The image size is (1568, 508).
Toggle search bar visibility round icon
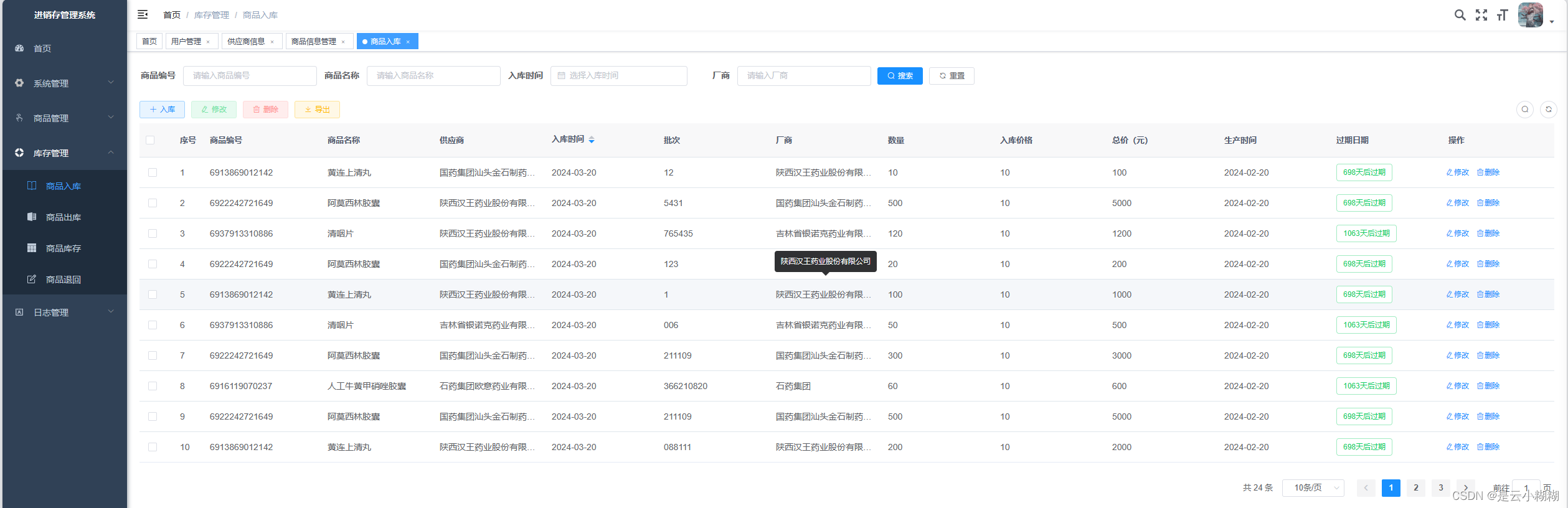tap(1525, 110)
